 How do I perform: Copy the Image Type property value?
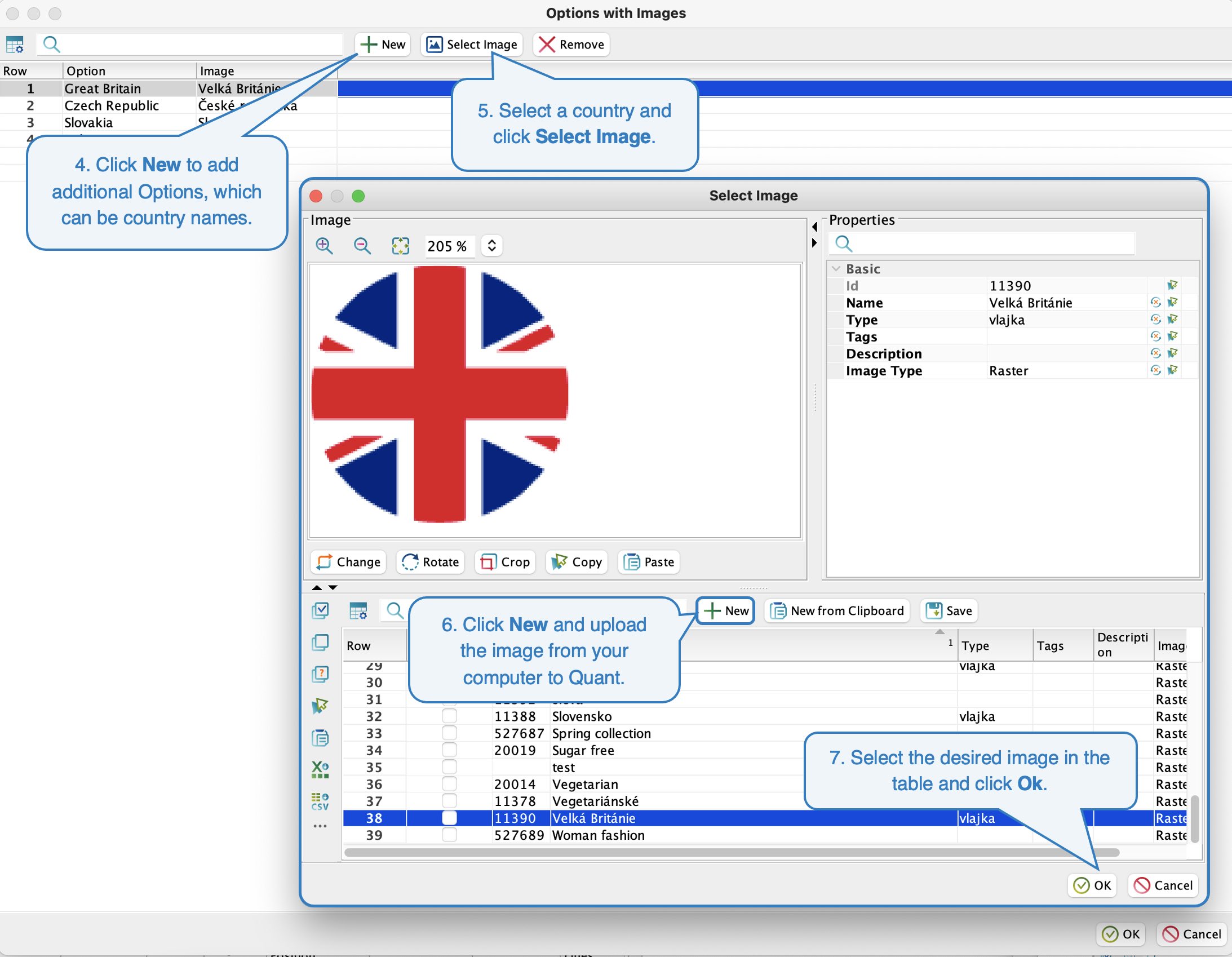(1173, 370)
